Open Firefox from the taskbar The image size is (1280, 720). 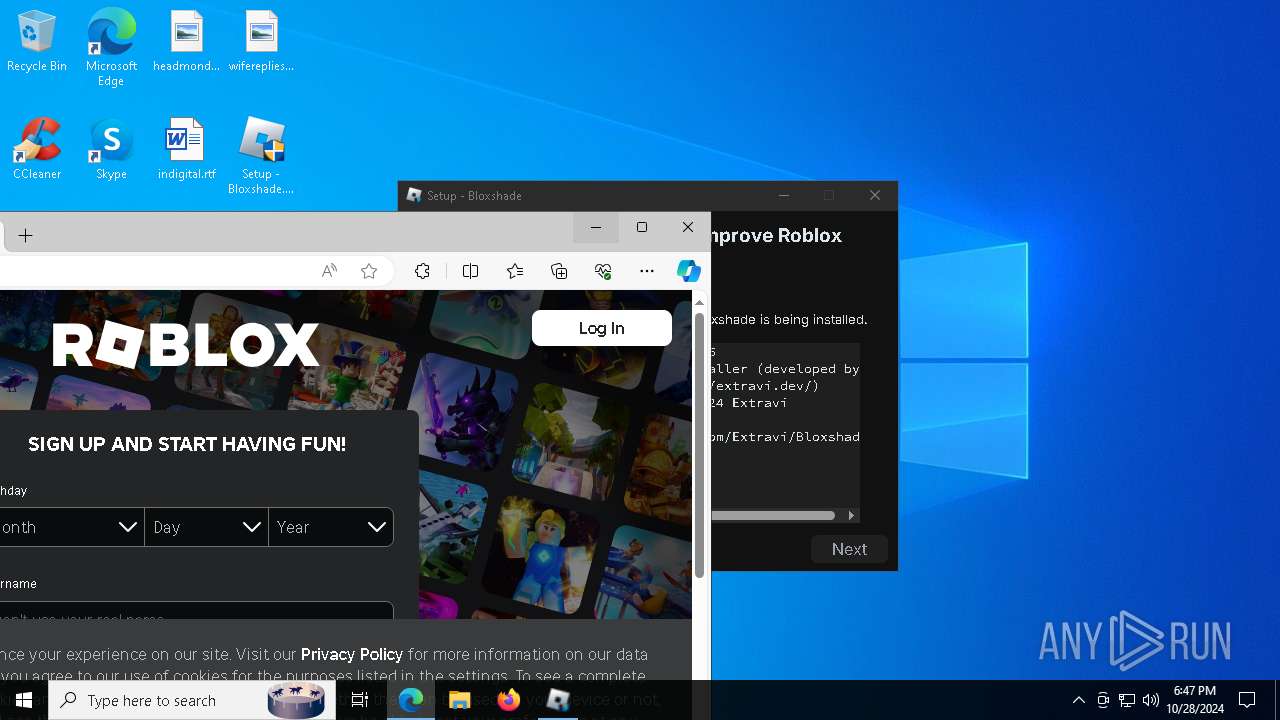click(x=509, y=700)
